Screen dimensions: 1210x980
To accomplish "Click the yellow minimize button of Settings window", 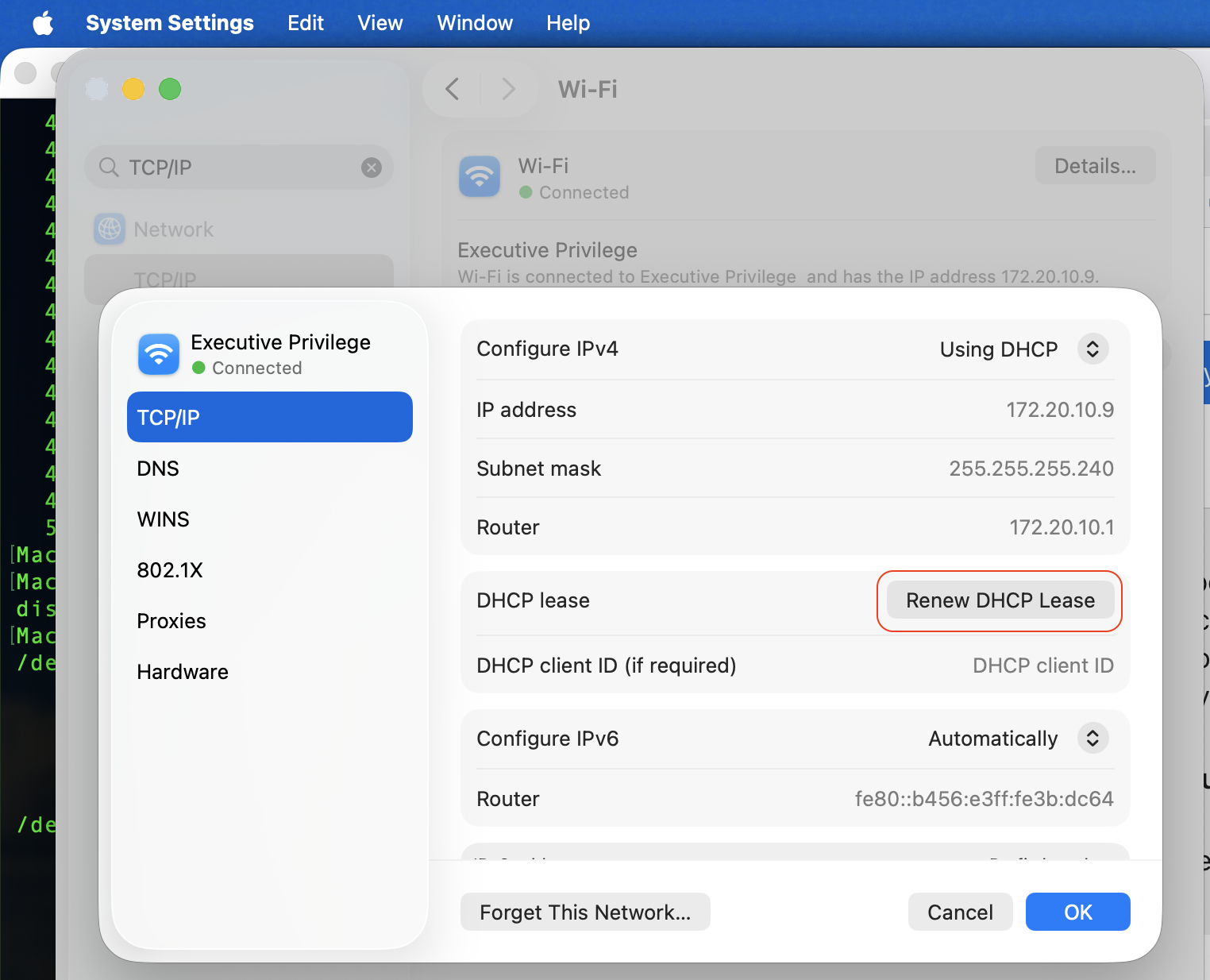I will click(x=133, y=89).
